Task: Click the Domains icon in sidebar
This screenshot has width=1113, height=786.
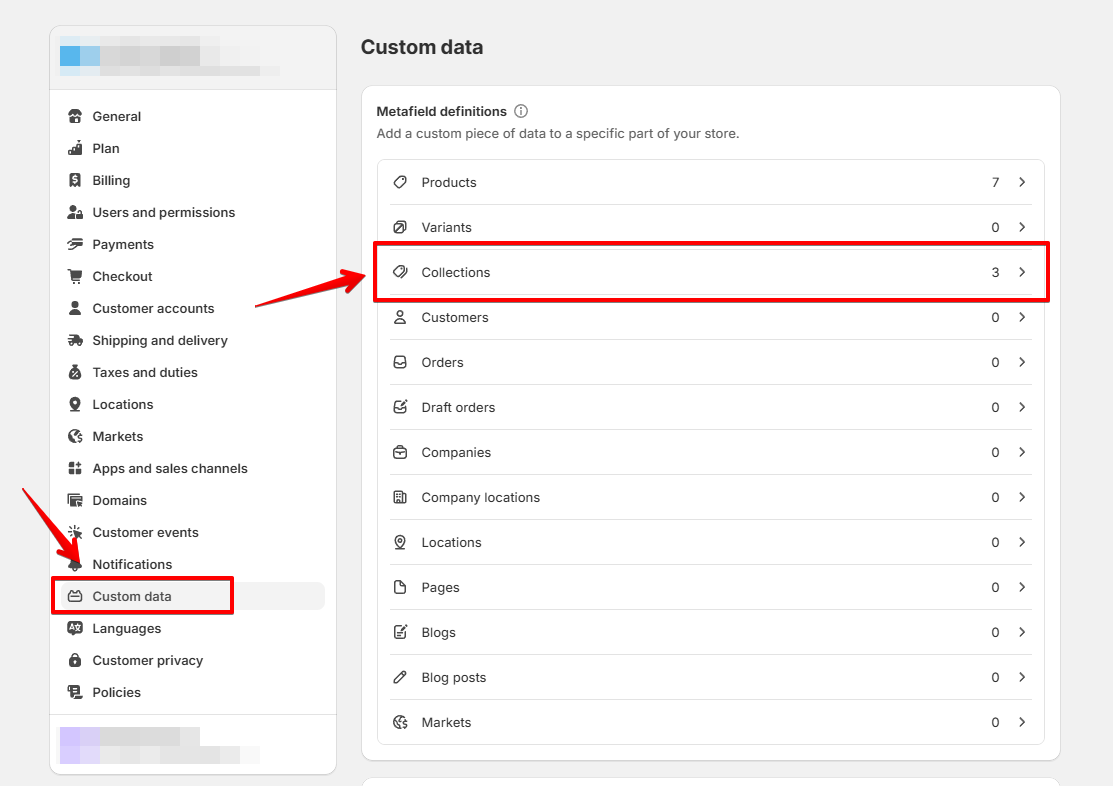Action: (75, 500)
